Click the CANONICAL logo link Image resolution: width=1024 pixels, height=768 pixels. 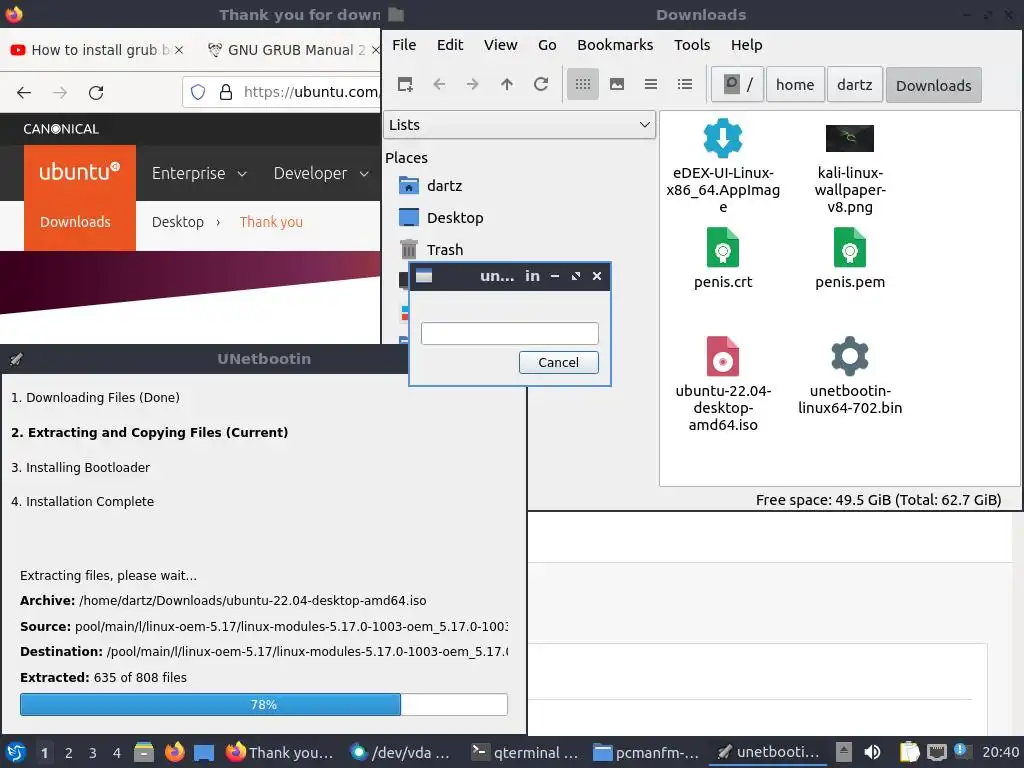pos(61,129)
